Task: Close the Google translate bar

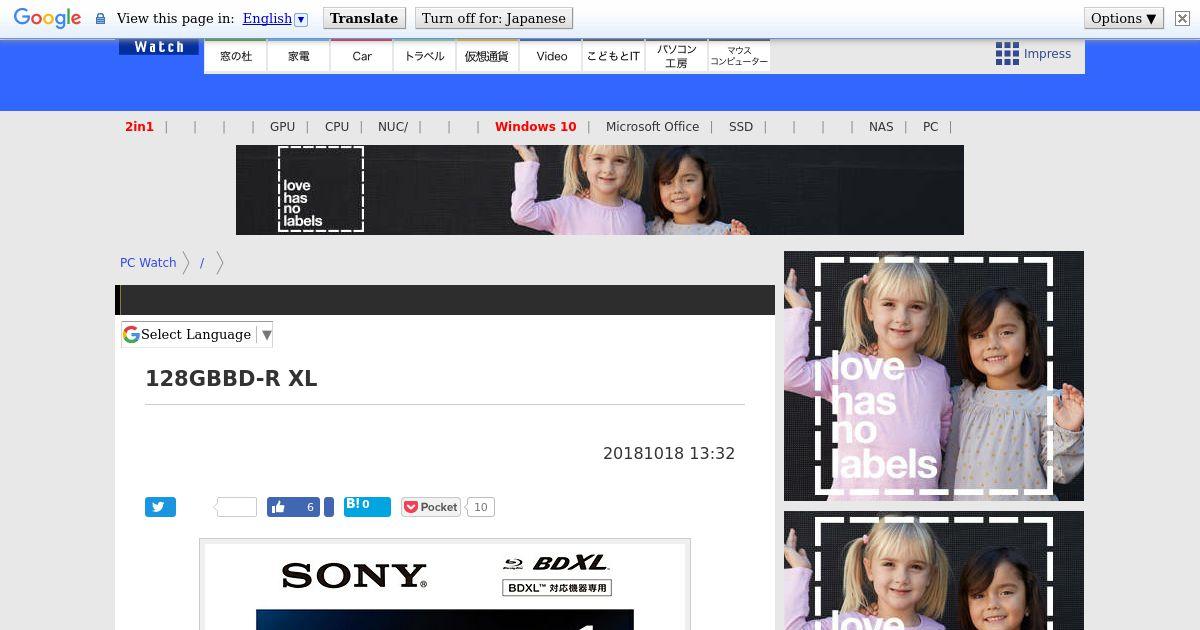Action: click(1181, 18)
